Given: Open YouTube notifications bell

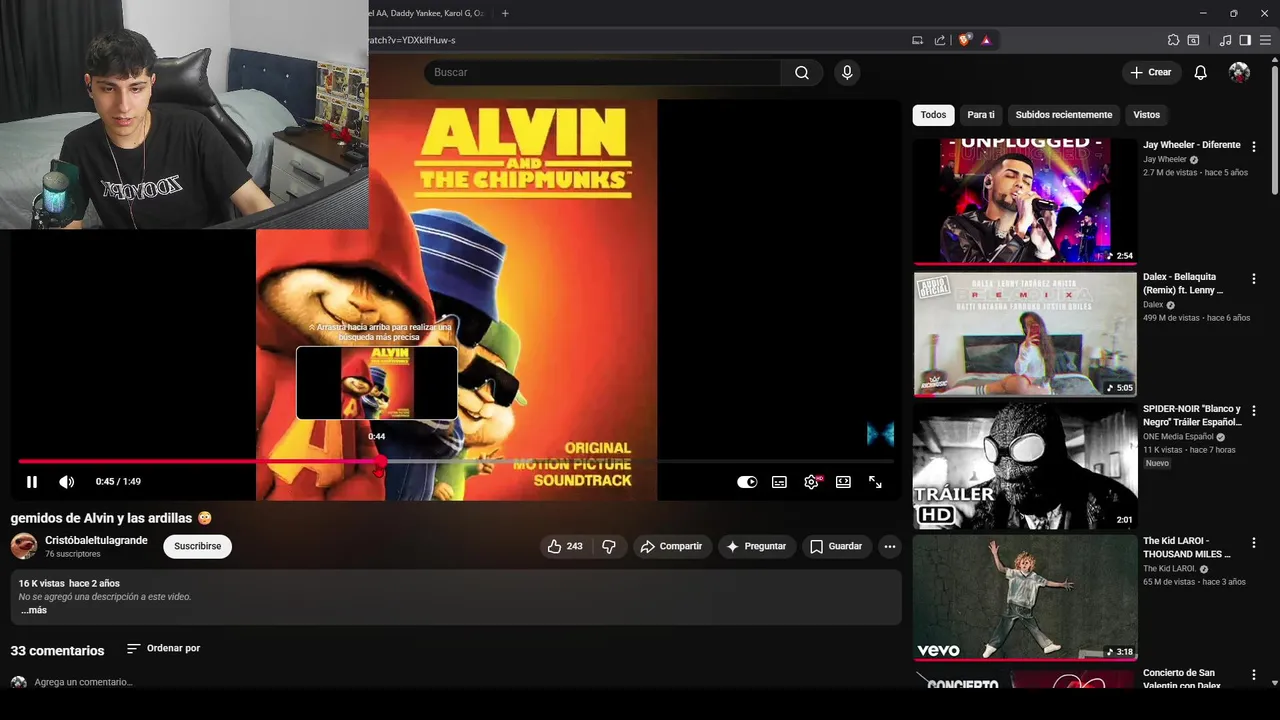Looking at the screenshot, I should (x=1201, y=72).
